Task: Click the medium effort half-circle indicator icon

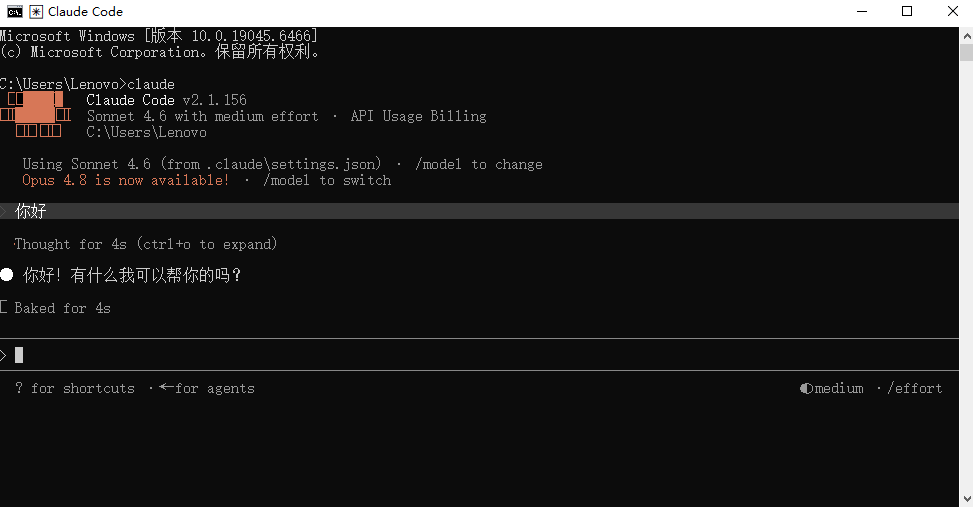Action: click(805, 388)
